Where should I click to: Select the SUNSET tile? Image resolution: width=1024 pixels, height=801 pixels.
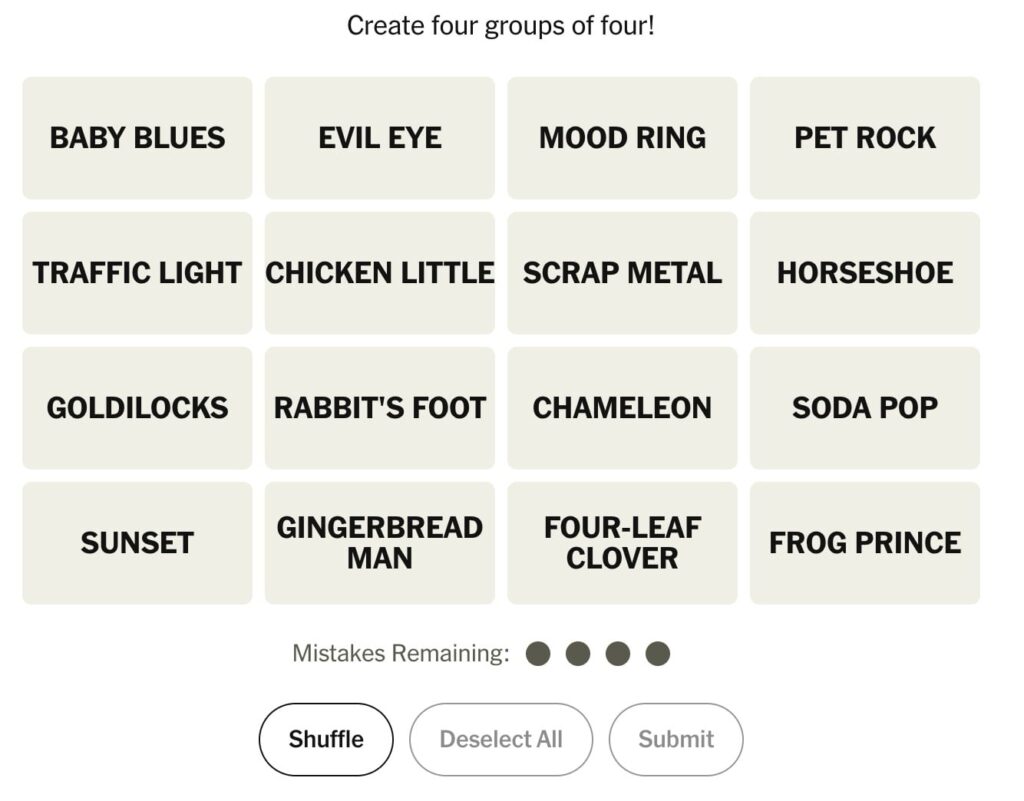click(x=137, y=543)
